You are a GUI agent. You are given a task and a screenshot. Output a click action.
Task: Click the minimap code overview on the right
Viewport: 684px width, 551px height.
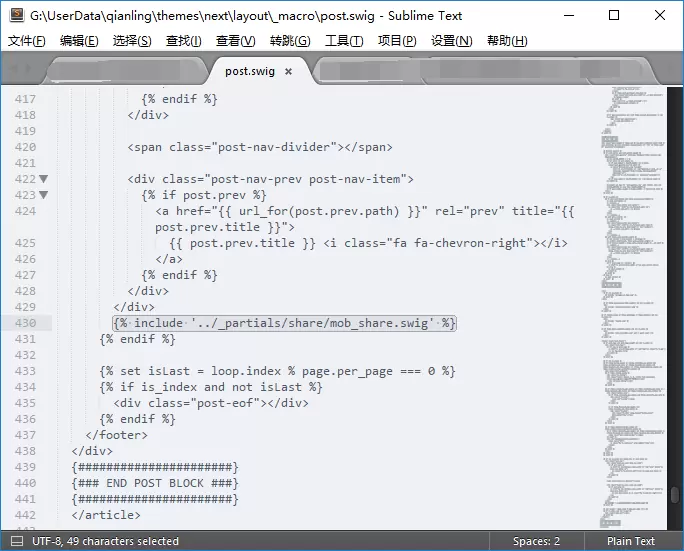635,300
